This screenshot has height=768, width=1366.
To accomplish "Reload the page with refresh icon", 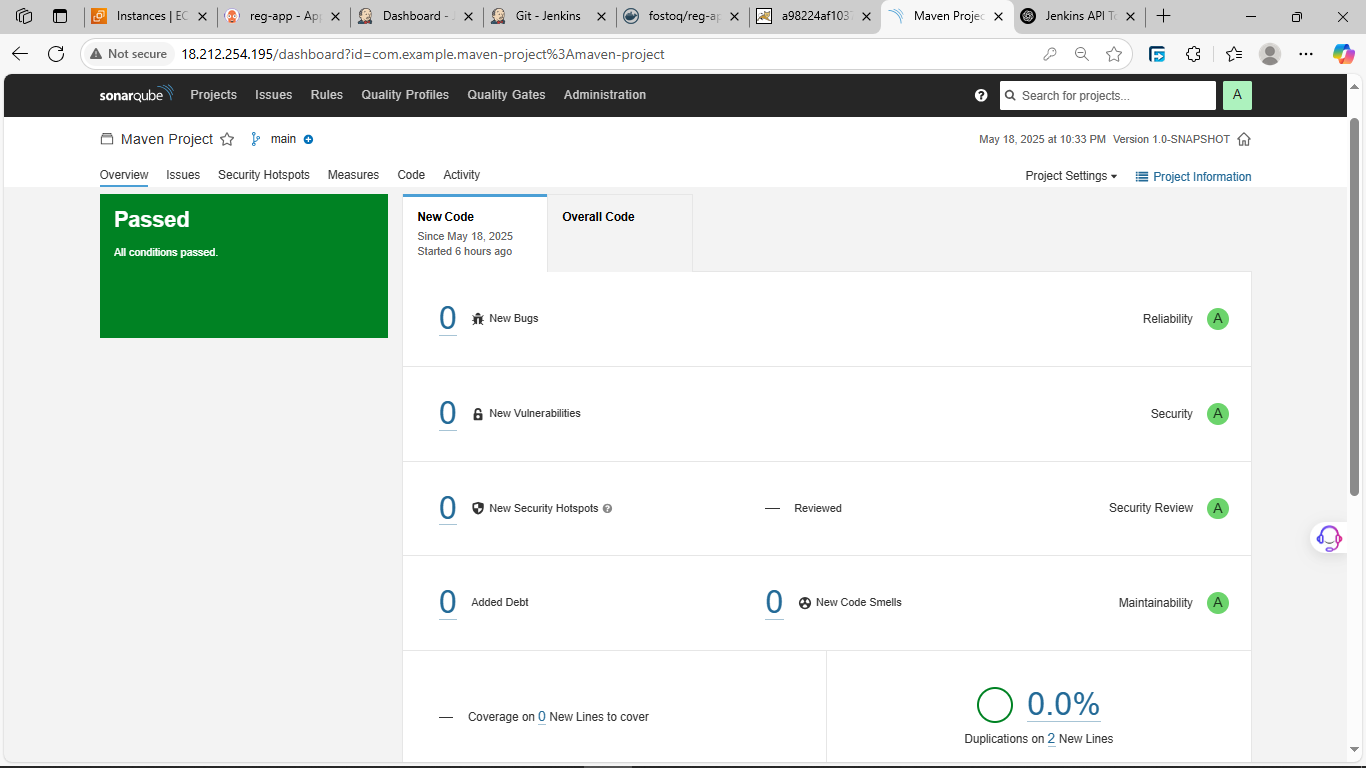I will click(x=56, y=54).
